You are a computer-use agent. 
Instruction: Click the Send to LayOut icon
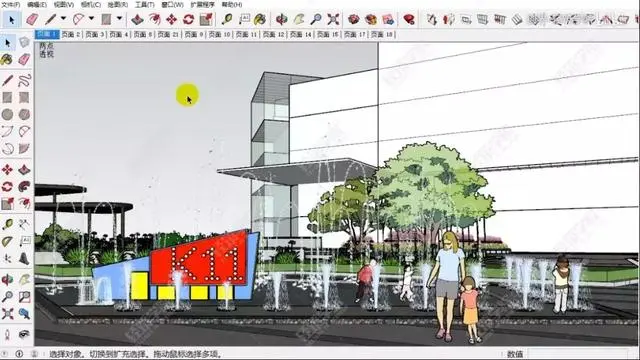[x=388, y=19]
